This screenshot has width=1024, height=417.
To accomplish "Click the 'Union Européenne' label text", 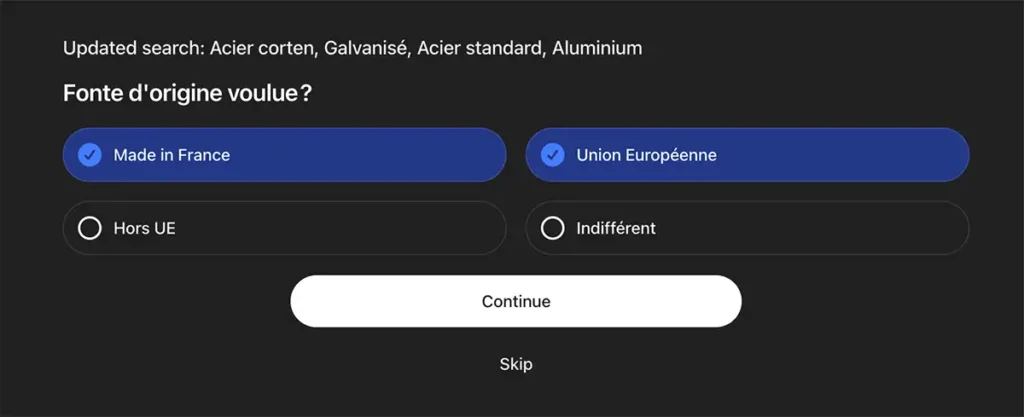I will (x=646, y=155).
